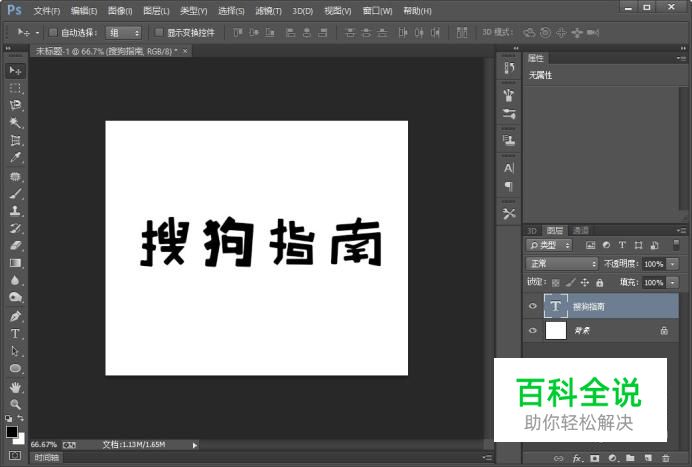Select the Brush tool
Viewport: 692px width, 467px height.
coord(15,193)
